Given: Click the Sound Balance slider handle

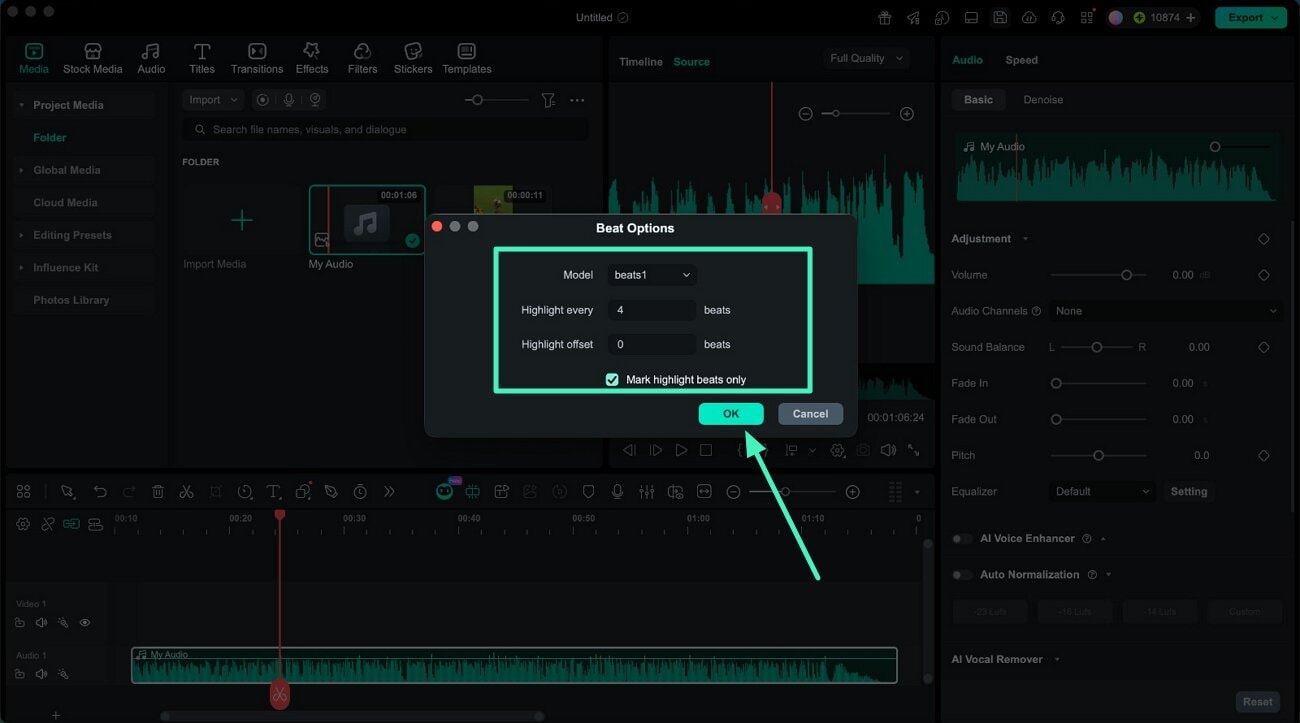Looking at the screenshot, I should point(1097,347).
